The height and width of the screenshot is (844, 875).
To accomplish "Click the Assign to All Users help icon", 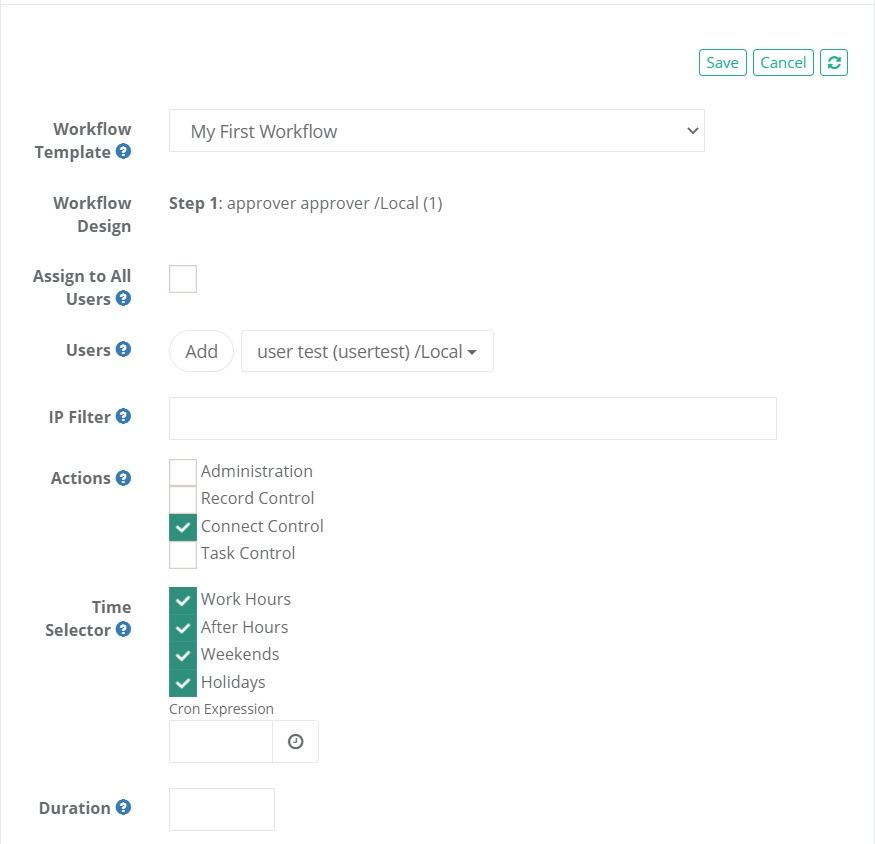I will pyautogui.click(x=122, y=300).
